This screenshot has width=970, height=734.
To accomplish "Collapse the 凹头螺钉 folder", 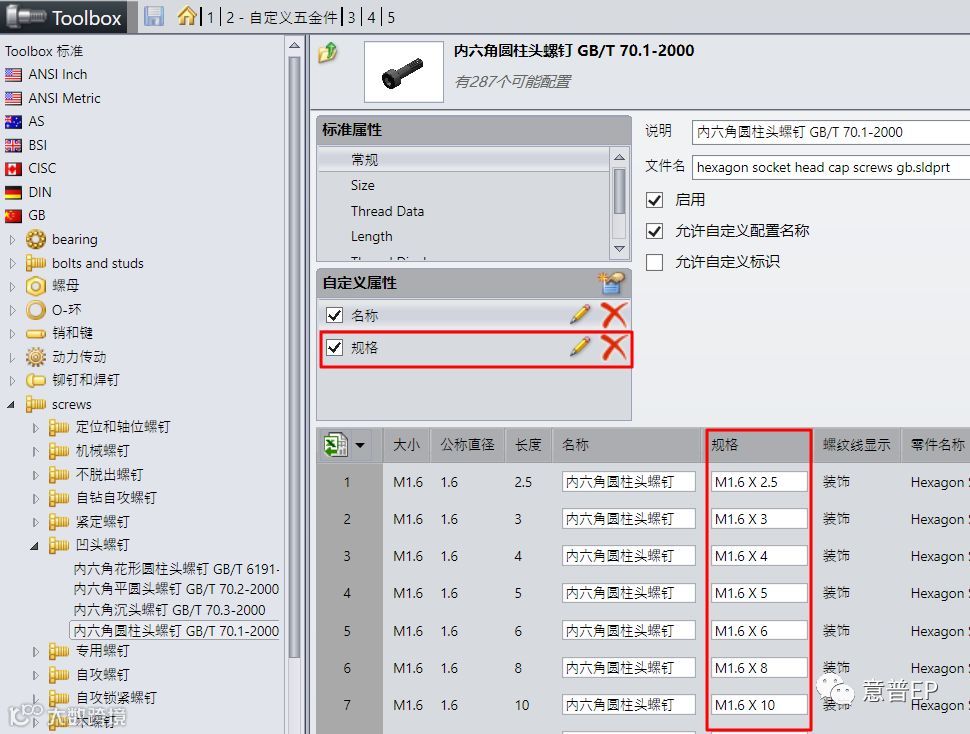I will (35, 545).
